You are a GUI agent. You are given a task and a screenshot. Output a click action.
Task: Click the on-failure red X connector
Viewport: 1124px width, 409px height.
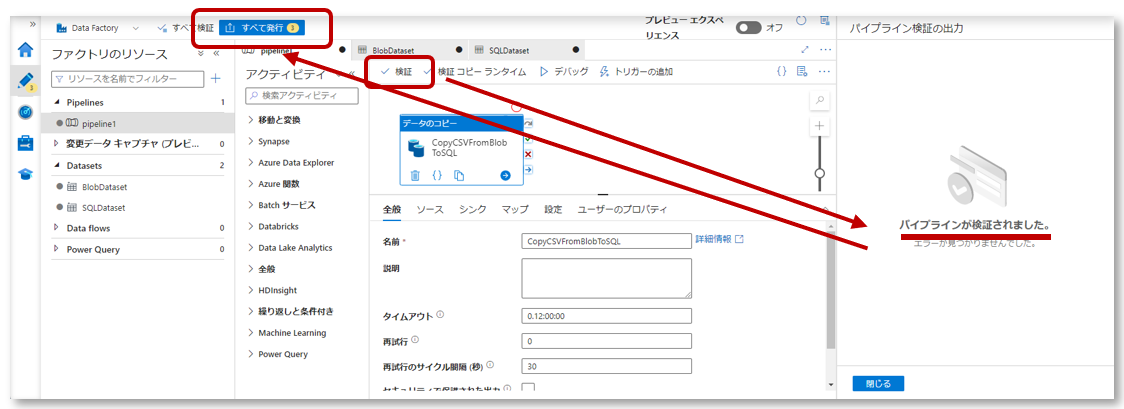(x=528, y=154)
